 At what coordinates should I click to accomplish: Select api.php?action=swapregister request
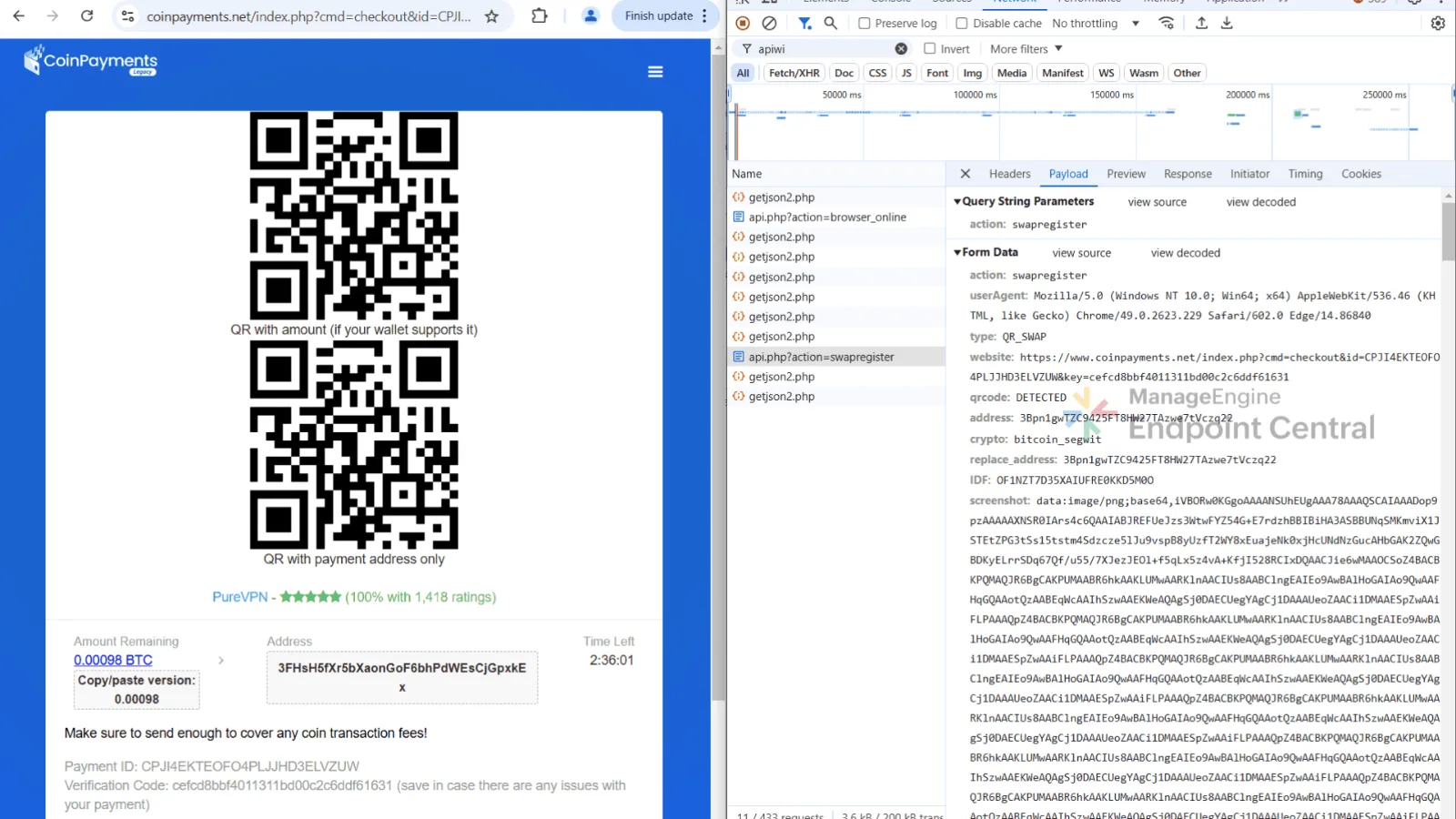coord(836,357)
